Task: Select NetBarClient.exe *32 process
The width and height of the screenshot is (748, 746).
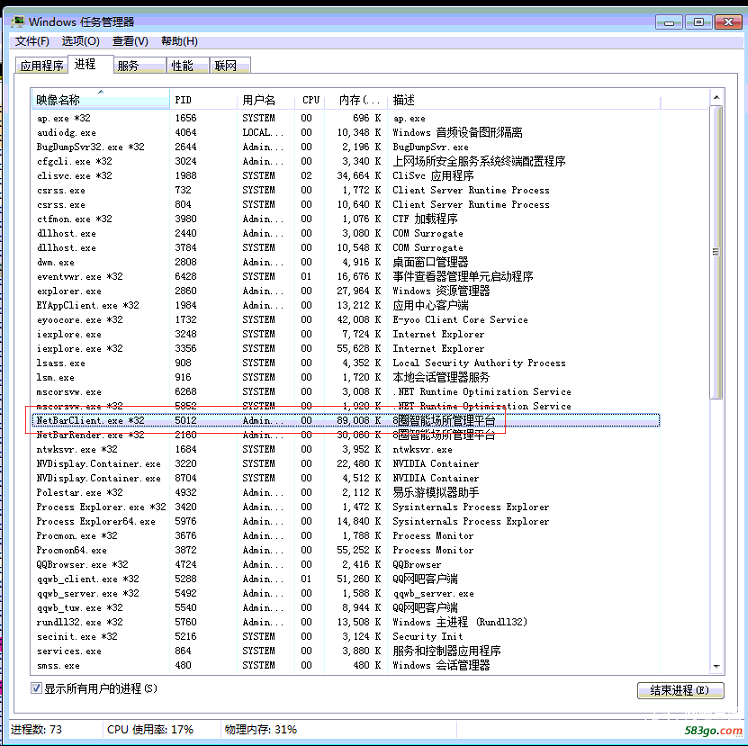Action: click(x=346, y=420)
